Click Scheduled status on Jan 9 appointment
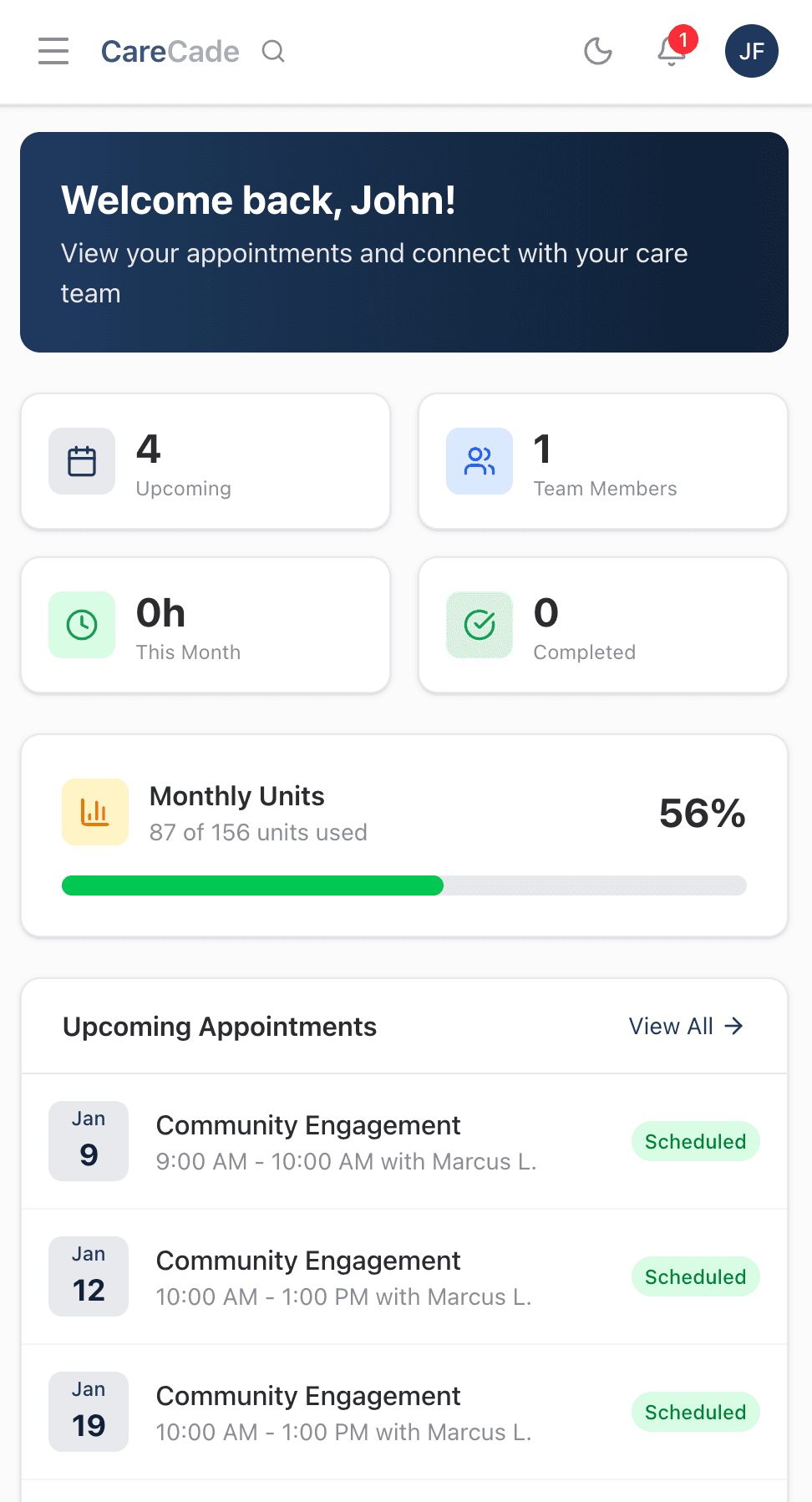Viewport: 812px width, 1502px height. tap(695, 1141)
